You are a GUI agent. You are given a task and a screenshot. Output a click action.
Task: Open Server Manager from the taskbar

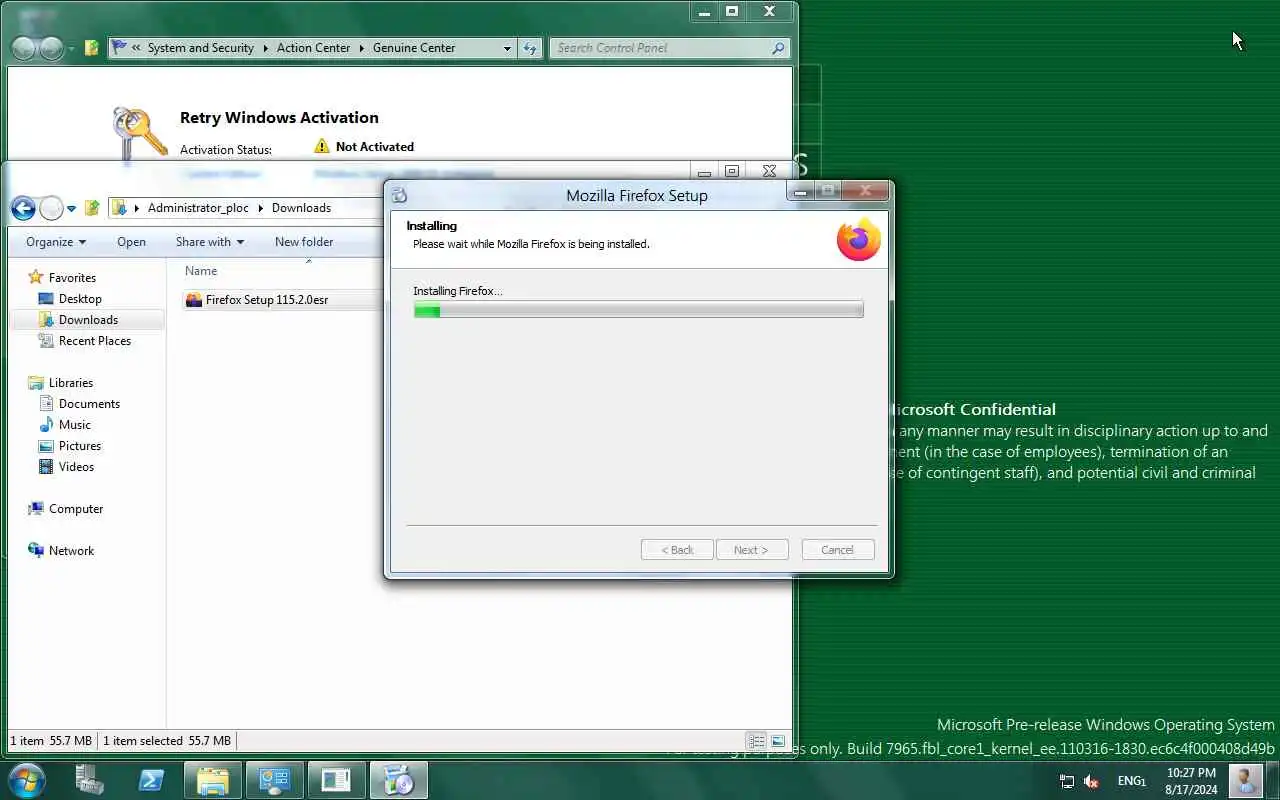[90, 780]
